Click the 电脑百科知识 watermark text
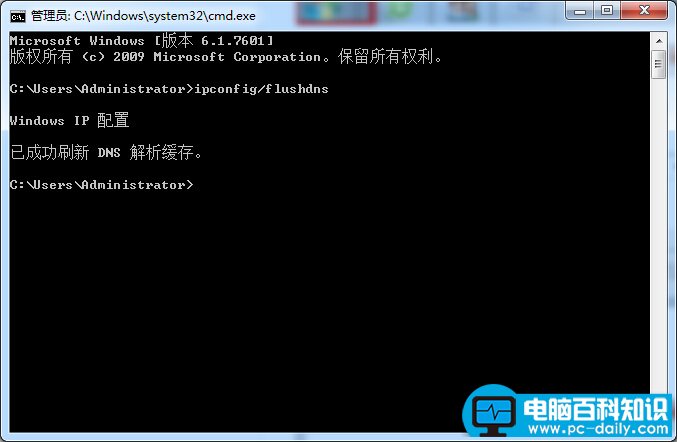Screen dimensions: 677x442 click(x=595, y=409)
